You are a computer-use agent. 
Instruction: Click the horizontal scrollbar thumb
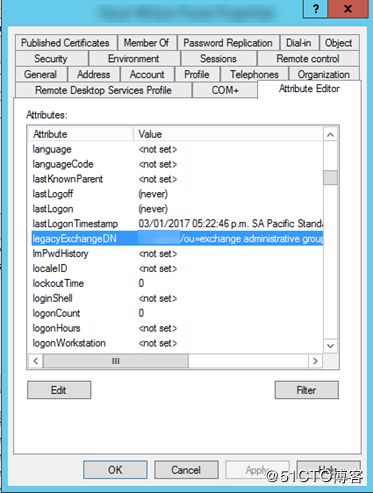(116, 361)
